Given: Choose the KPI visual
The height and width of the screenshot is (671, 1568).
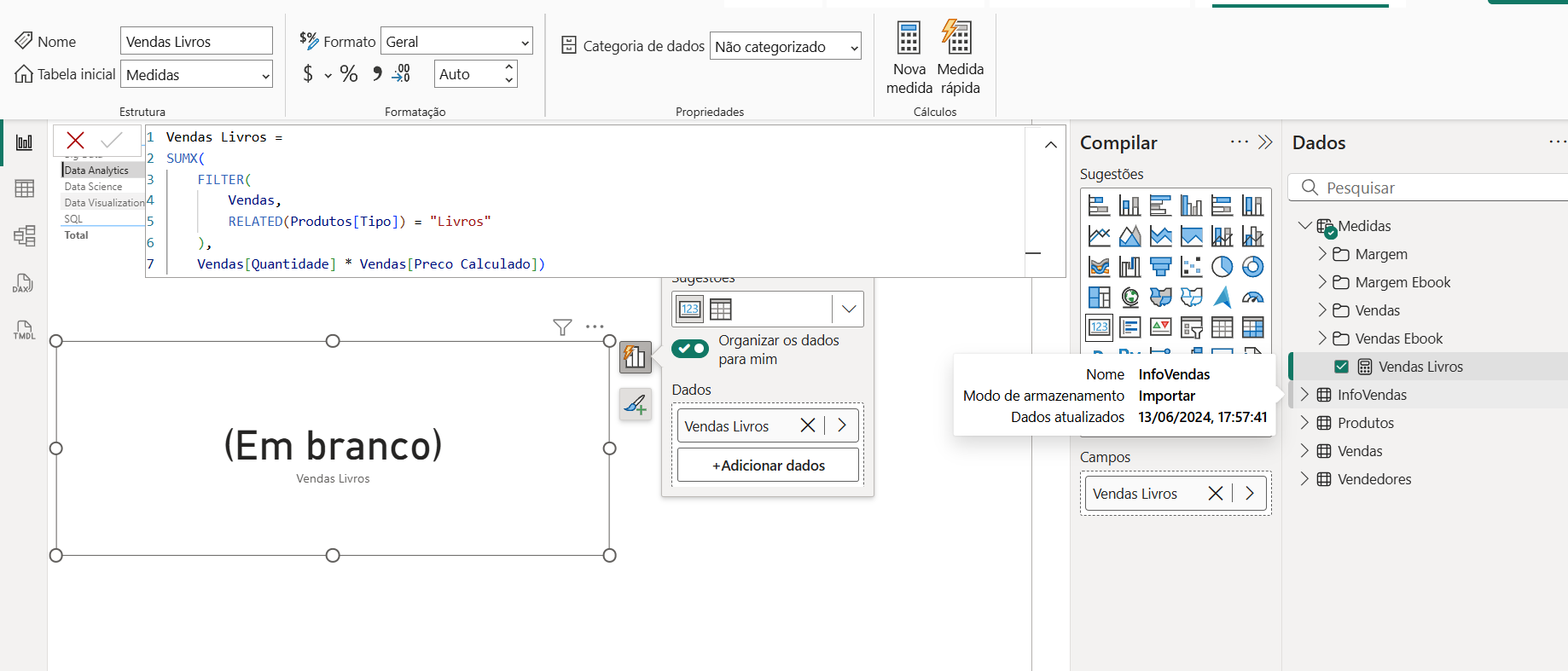Looking at the screenshot, I should click(1160, 327).
